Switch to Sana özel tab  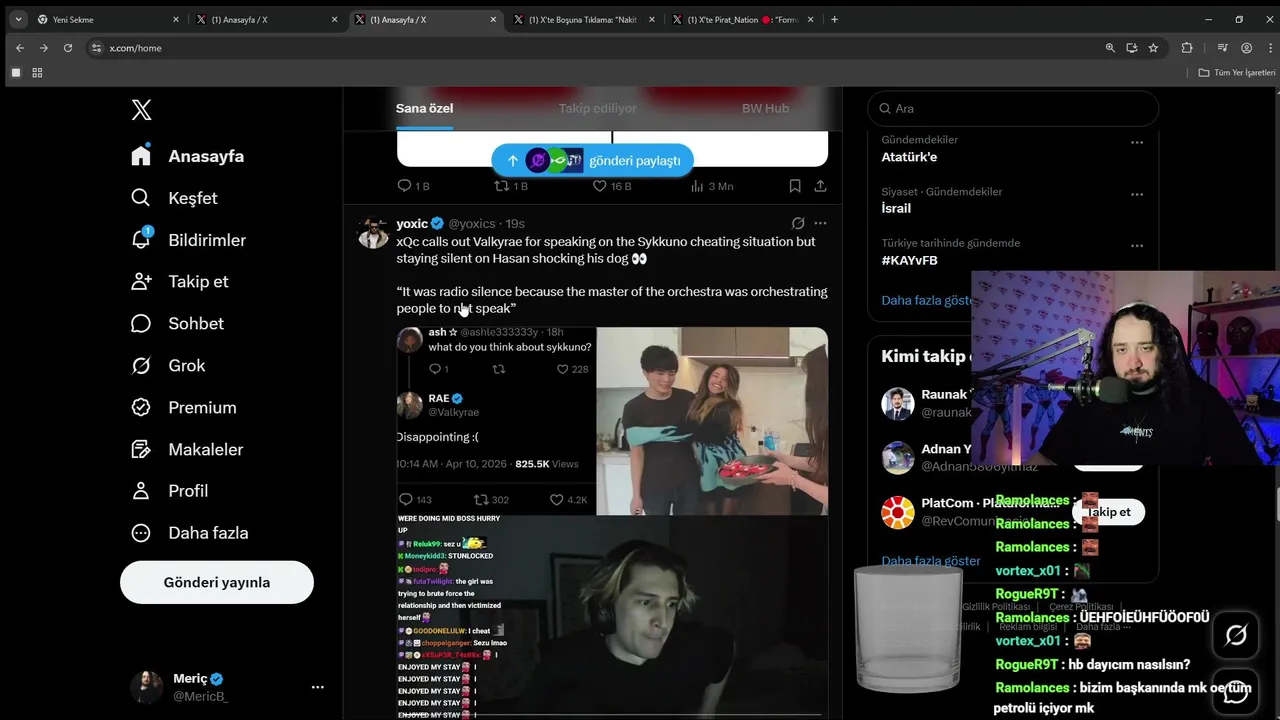424,108
